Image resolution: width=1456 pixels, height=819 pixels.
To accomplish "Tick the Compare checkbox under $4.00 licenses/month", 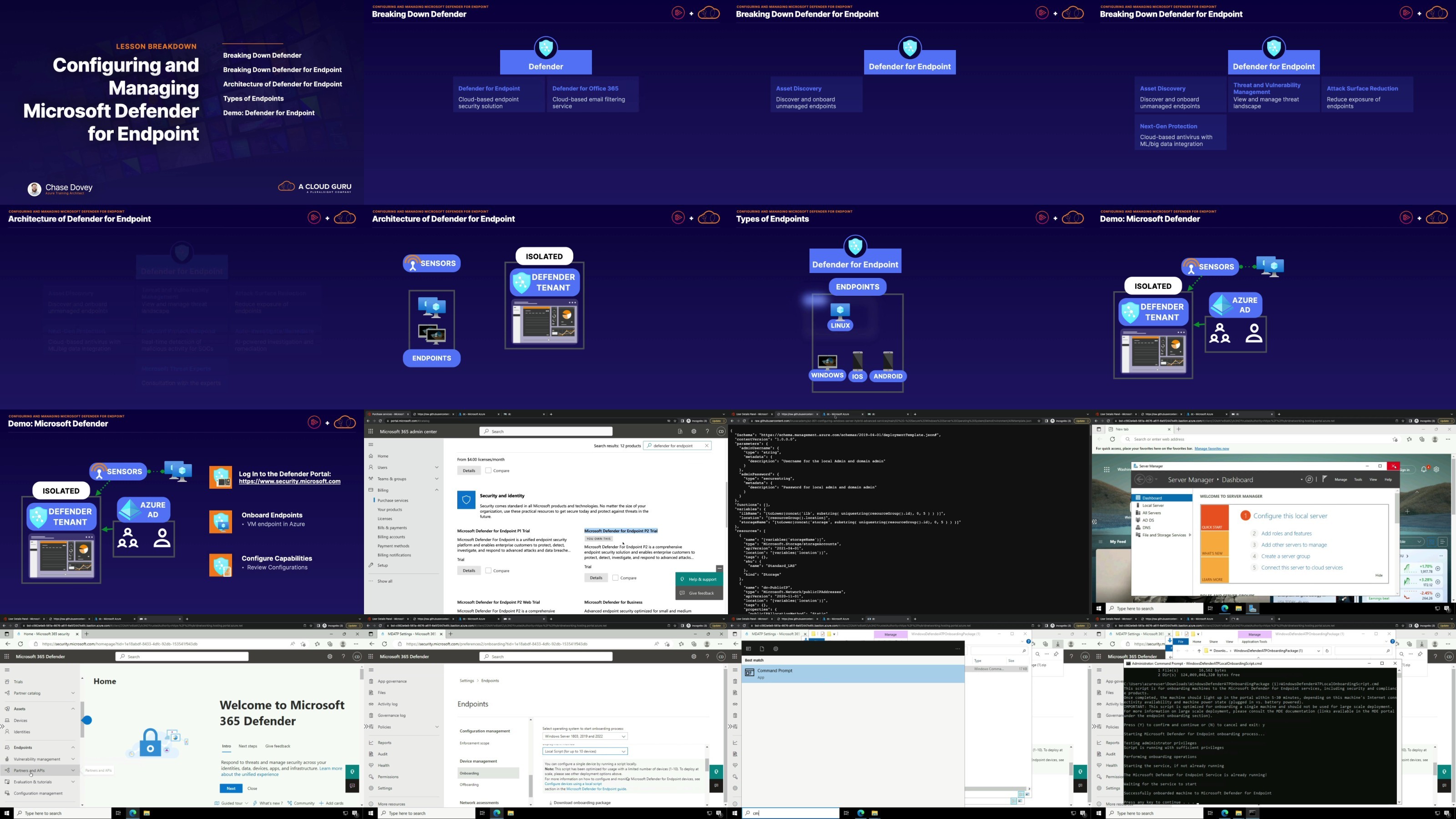I will [488, 470].
